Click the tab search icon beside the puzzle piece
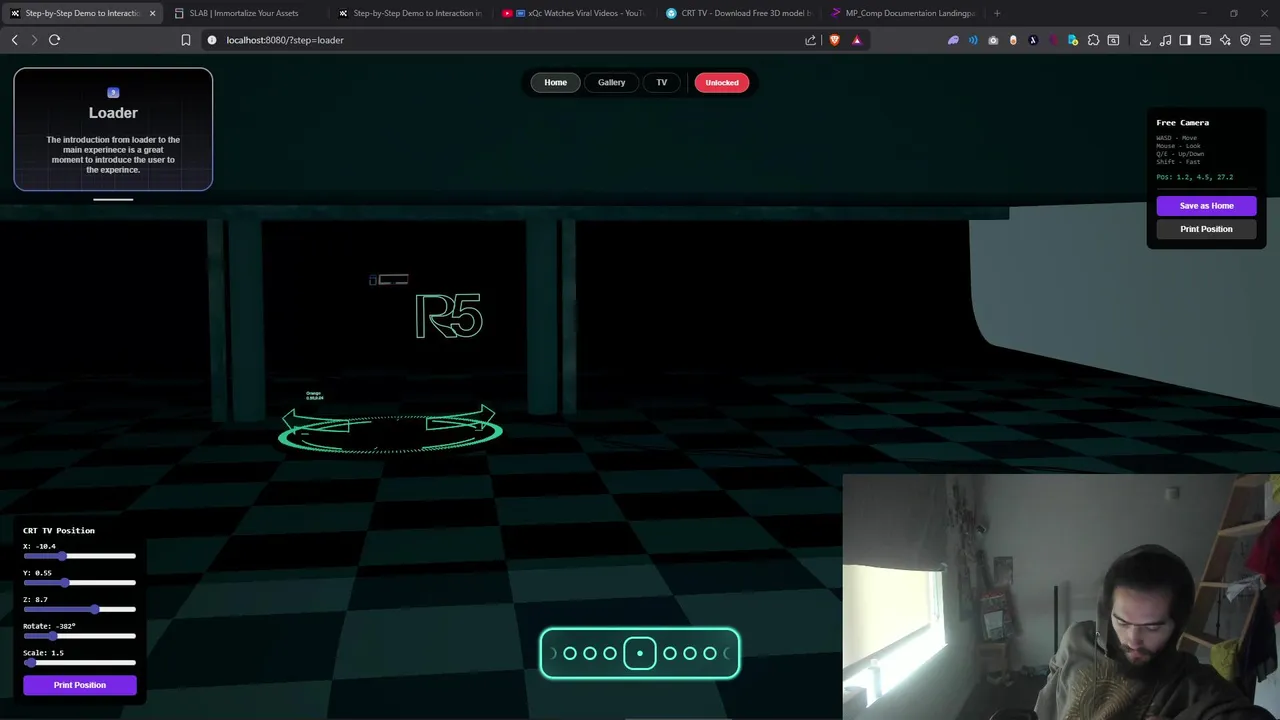Viewport: 1280px width, 720px height. (1113, 40)
